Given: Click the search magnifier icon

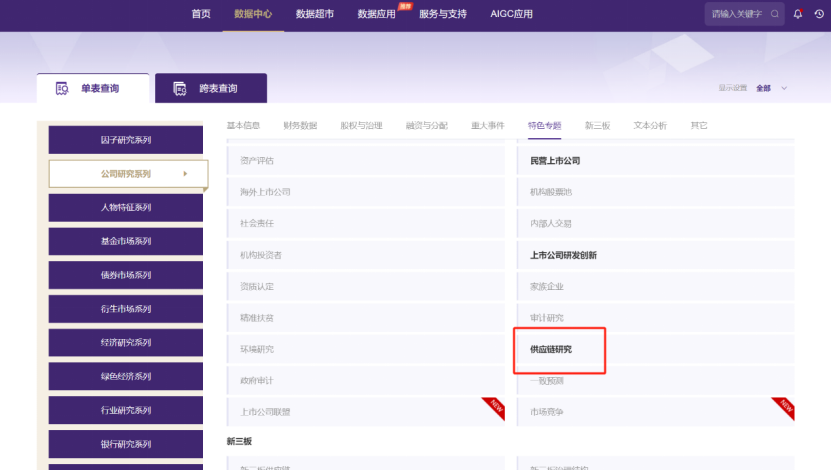Looking at the screenshot, I should pyautogui.click(x=774, y=14).
